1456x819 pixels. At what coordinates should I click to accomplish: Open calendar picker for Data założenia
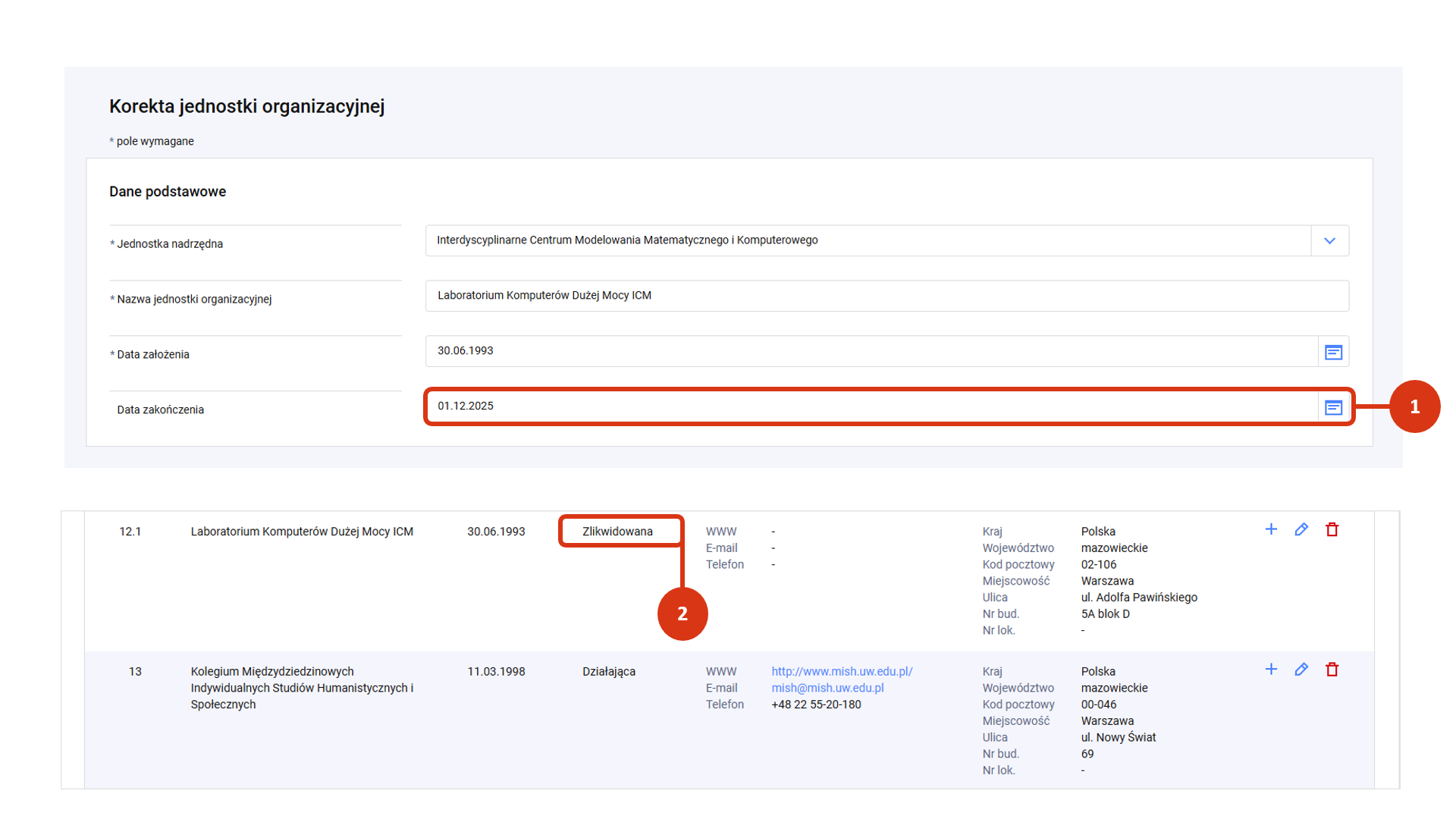coord(1333,352)
